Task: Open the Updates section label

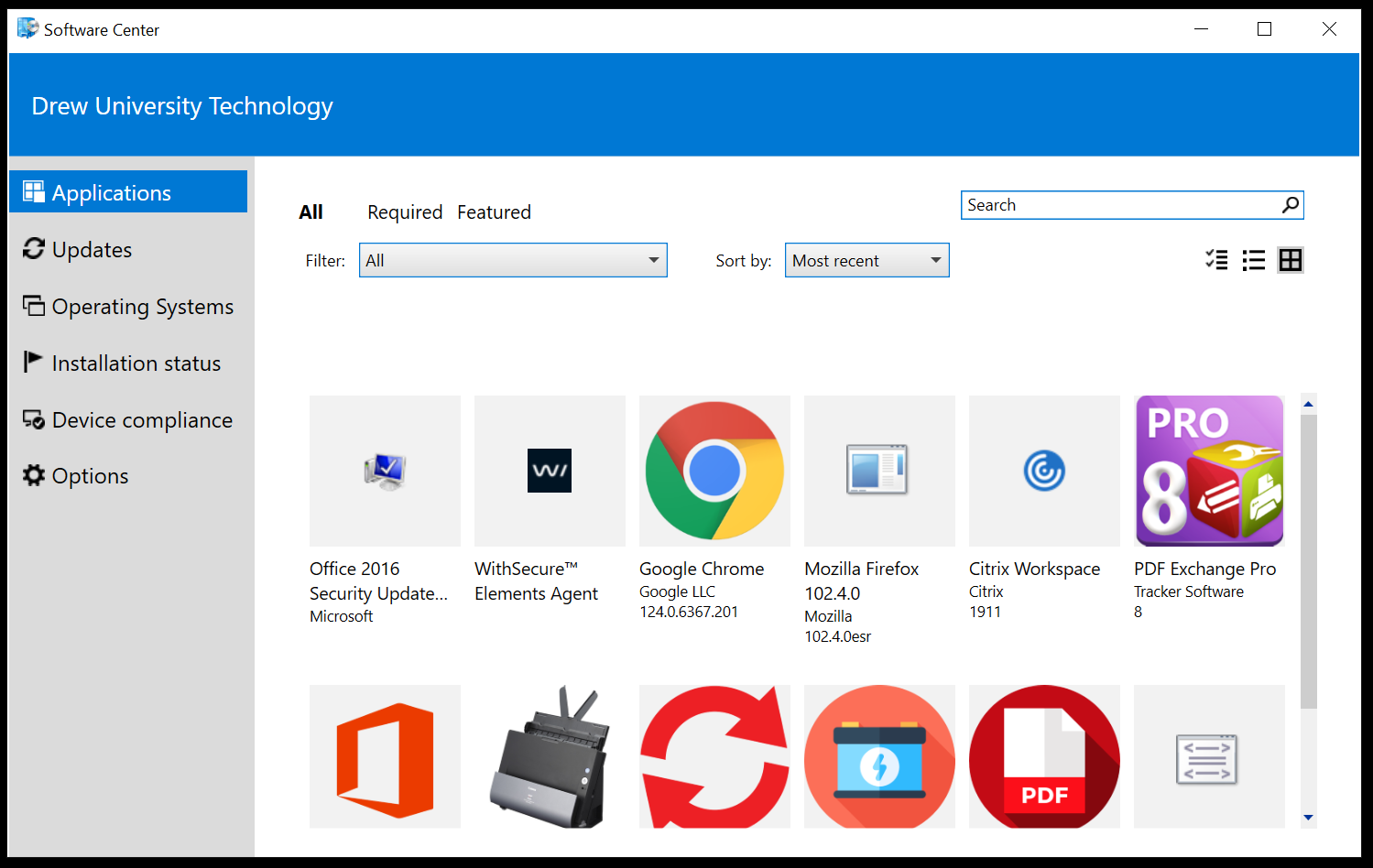Action: pyautogui.click(x=92, y=249)
